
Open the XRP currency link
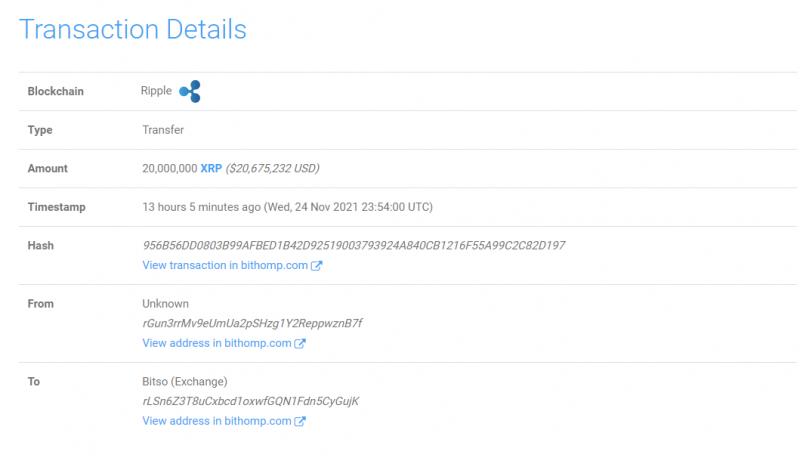pos(211,169)
